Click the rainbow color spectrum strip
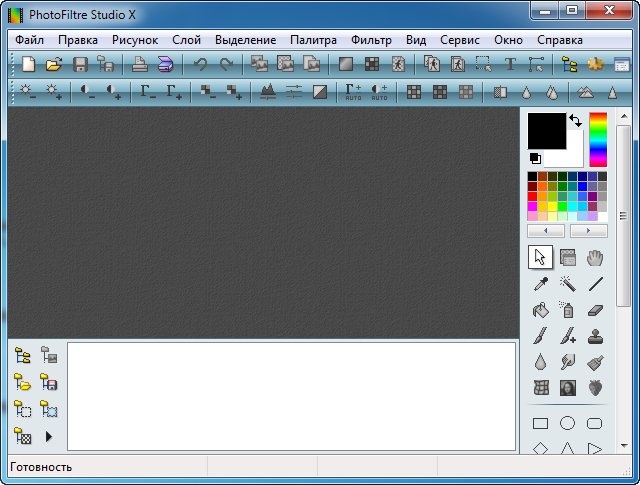This screenshot has height=485, width=640. point(598,140)
